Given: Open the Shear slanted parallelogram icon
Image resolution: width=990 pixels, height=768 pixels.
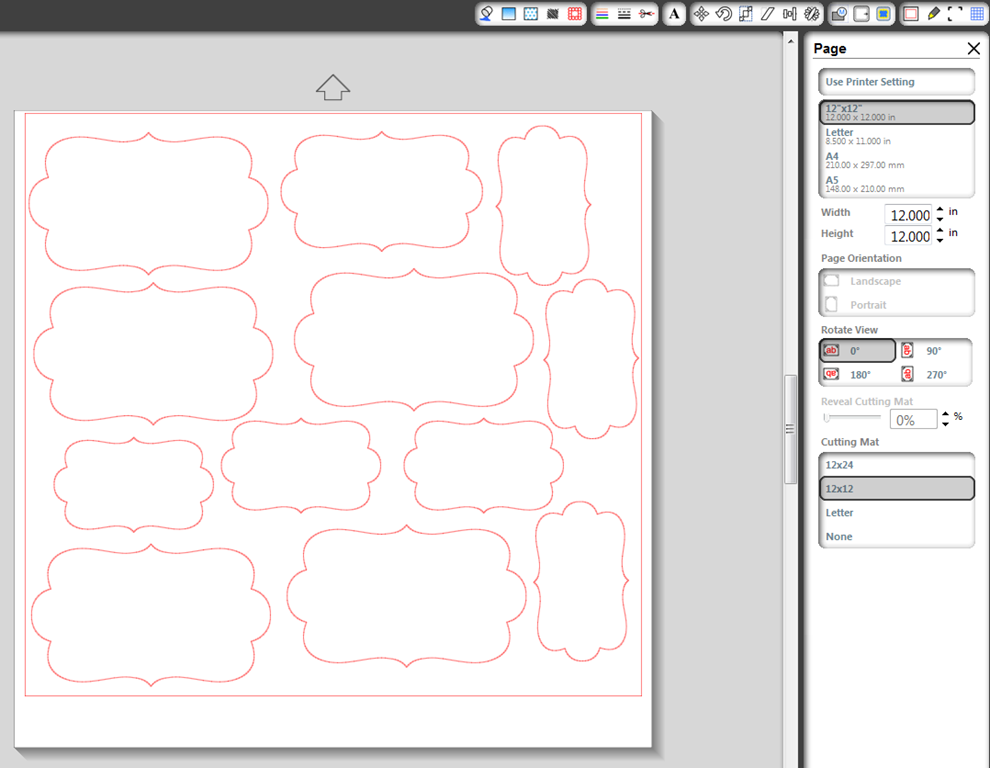Looking at the screenshot, I should pos(768,14).
